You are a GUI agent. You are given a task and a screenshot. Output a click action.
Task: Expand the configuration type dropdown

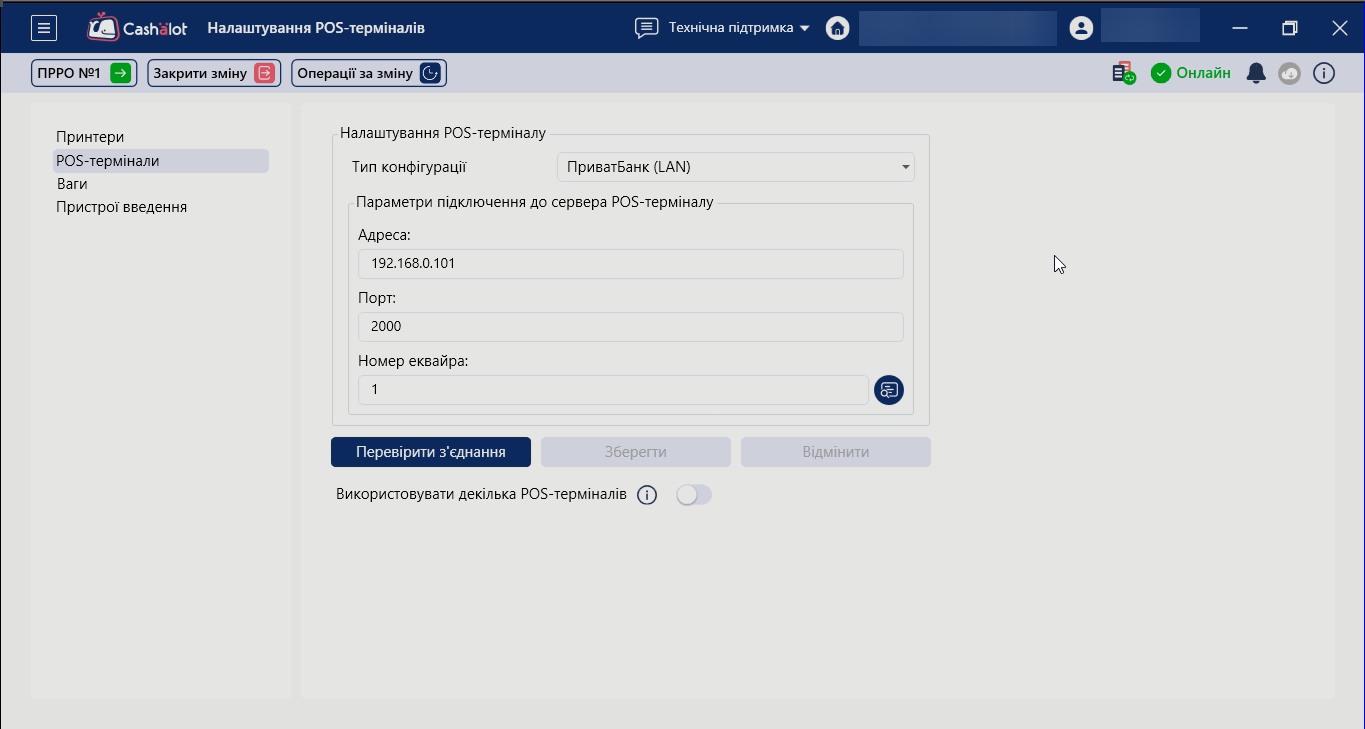pyautogui.click(x=735, y=167)
